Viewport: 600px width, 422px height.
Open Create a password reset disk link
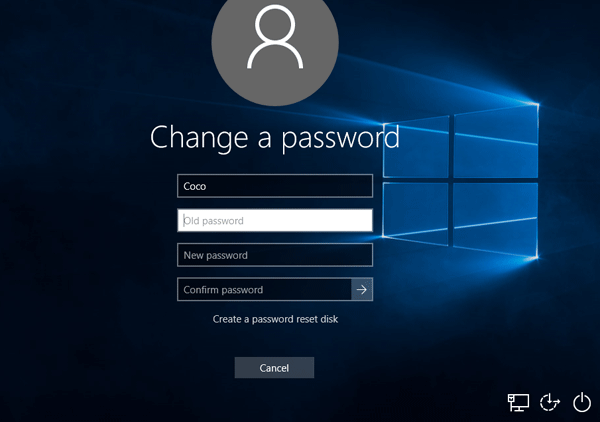click(x=275, y=319)
